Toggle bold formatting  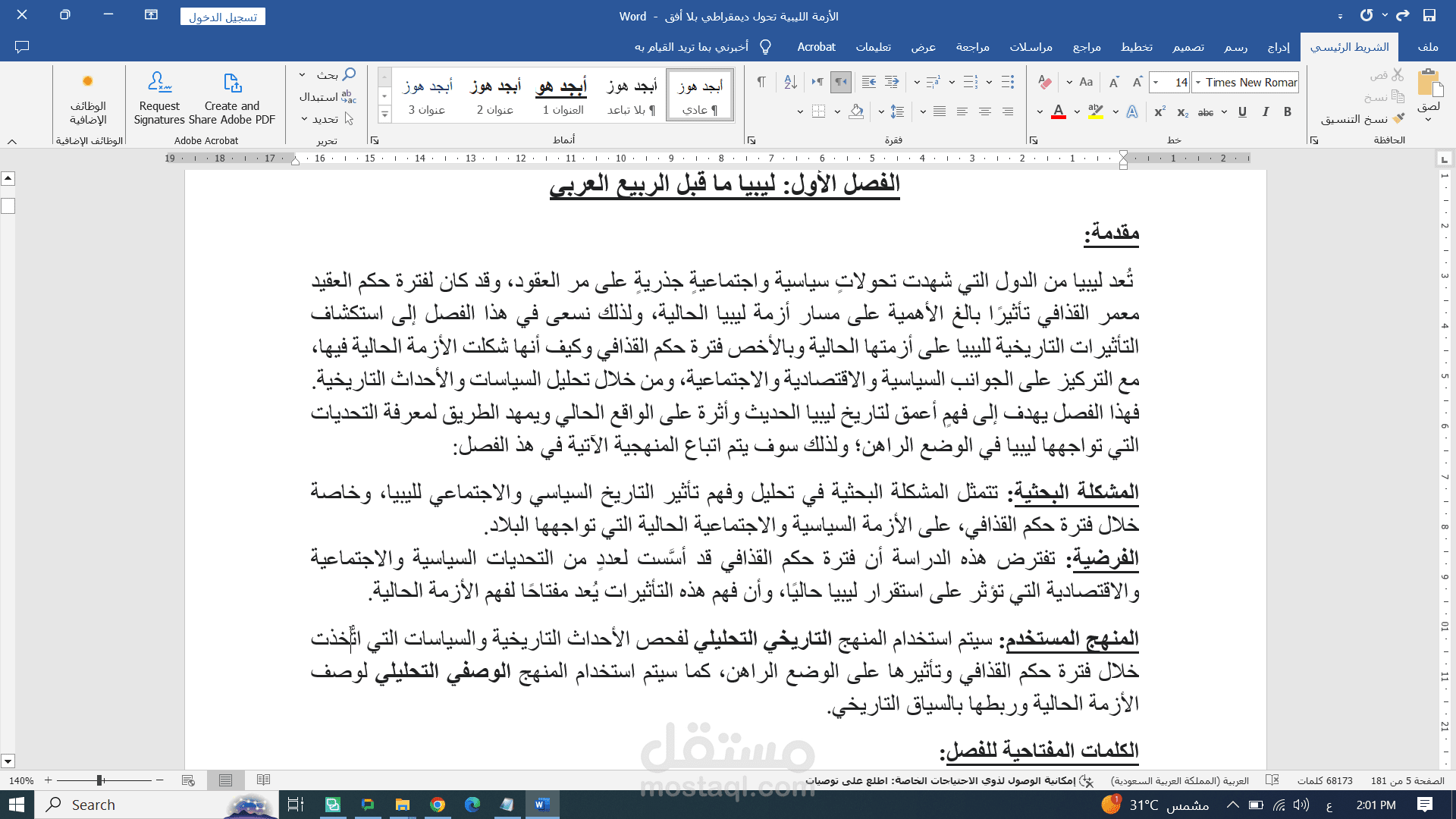(1288, 112)
